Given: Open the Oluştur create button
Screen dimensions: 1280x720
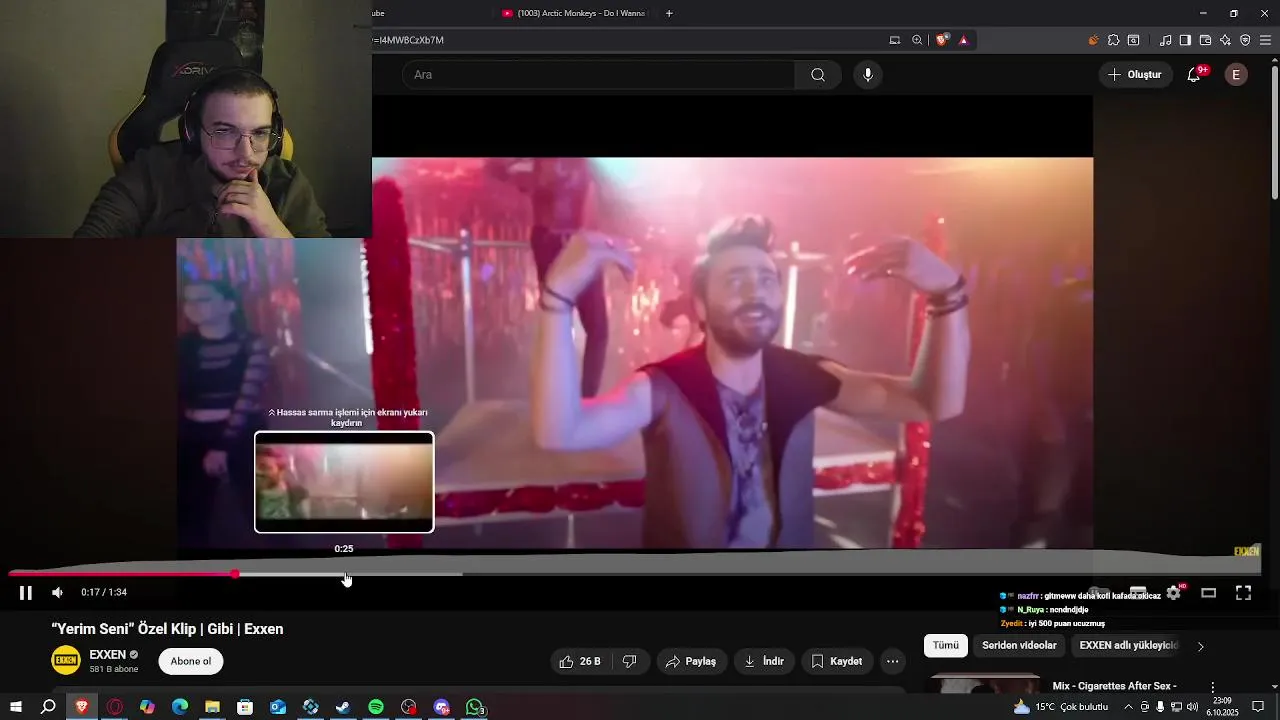Looking at the screenshot, I should point(1135,75).
